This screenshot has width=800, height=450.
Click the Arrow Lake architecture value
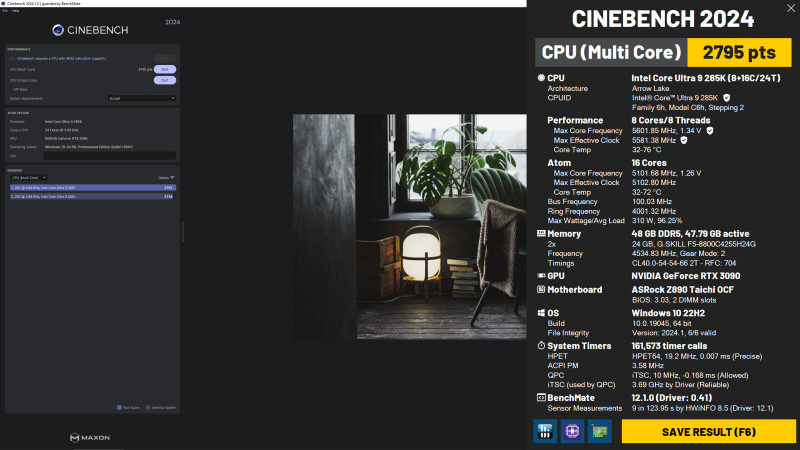pyautogui.click(x=651, y=88)
